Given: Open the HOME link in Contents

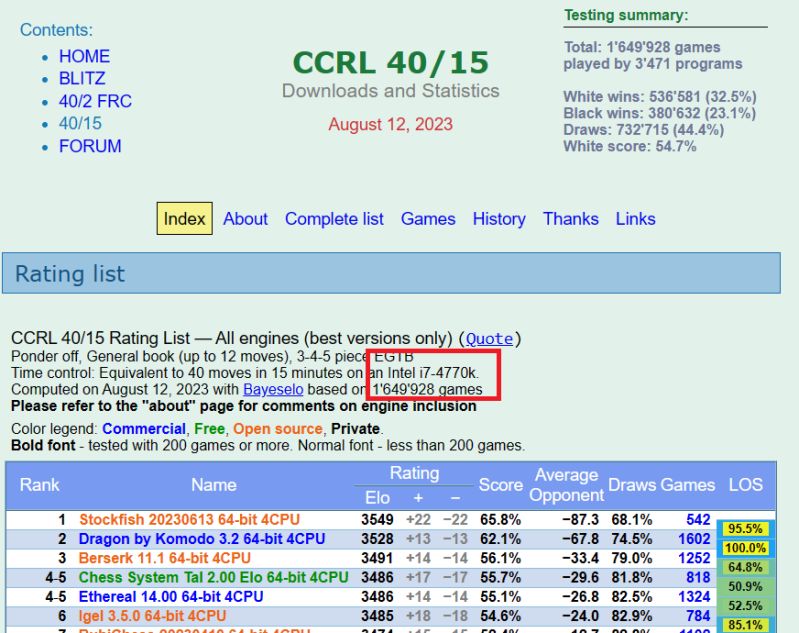Looking at the screenshot, I should pyautogui.click(x=84, y=56).
